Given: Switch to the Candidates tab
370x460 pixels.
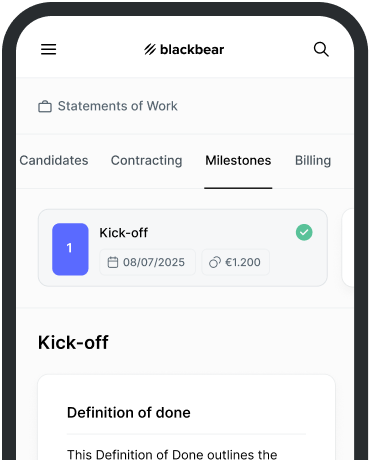Looking at the screenshot, I should click(x=54, y=160).
